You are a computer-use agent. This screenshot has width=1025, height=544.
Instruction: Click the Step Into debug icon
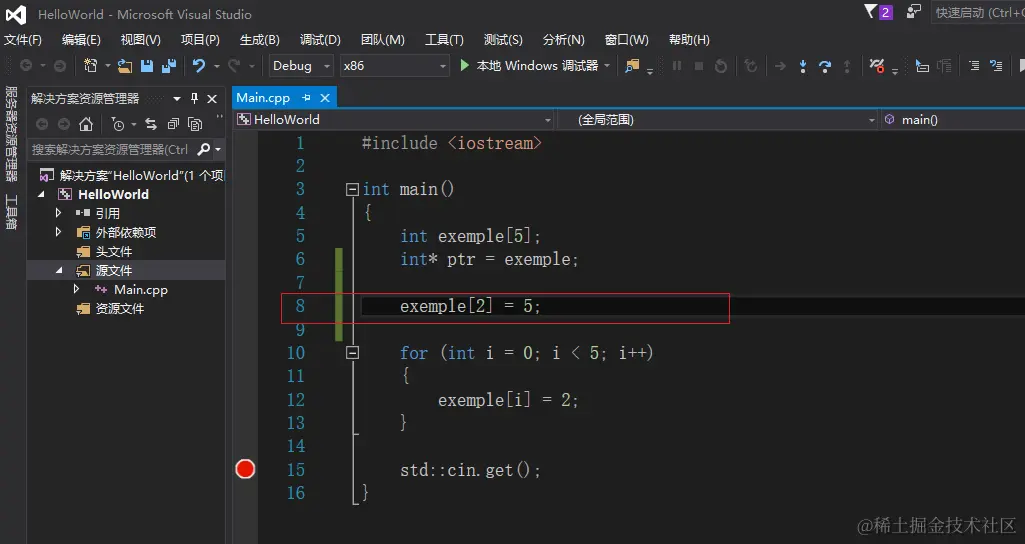(x=803, y=66)
